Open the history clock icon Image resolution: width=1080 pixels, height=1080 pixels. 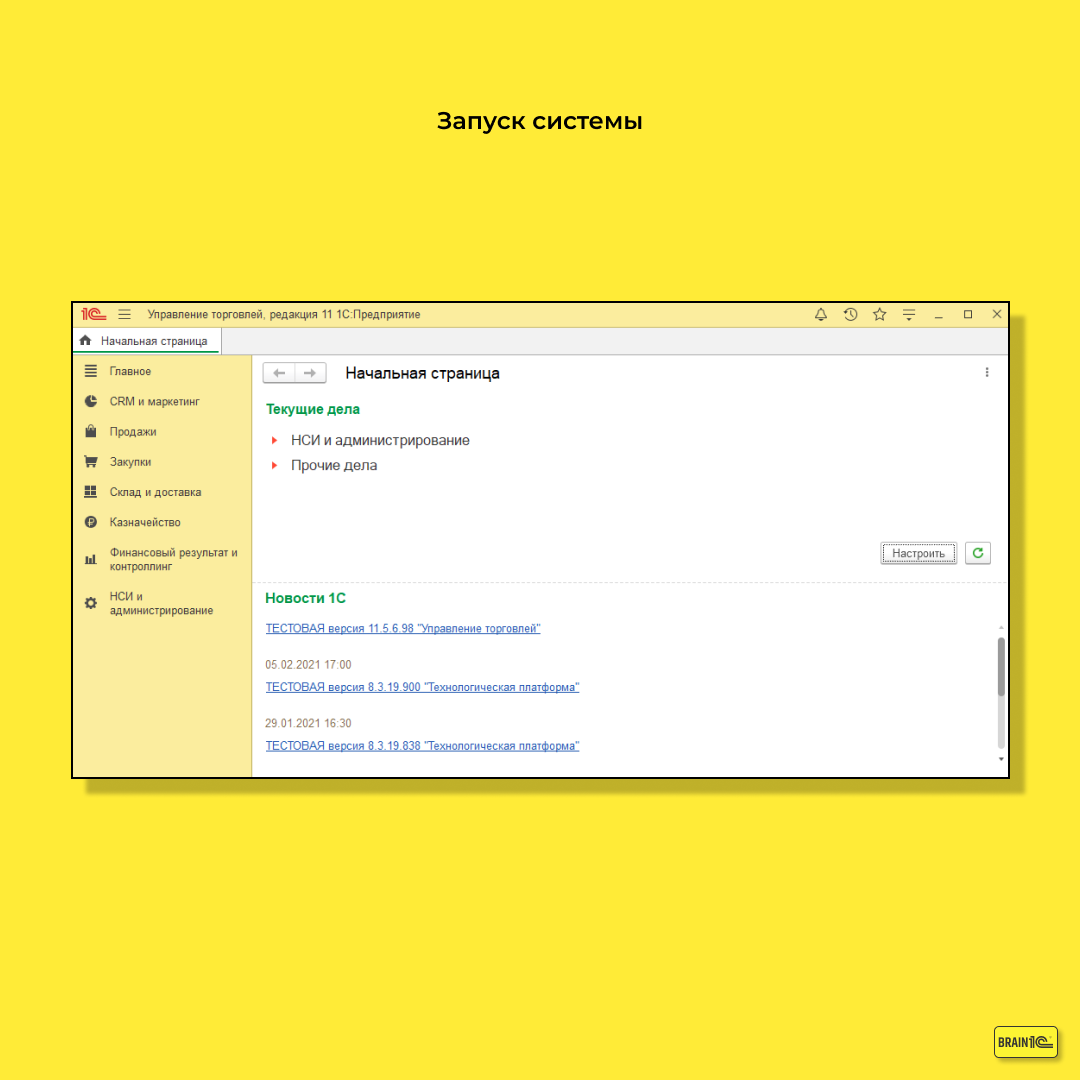pos(851,314)
